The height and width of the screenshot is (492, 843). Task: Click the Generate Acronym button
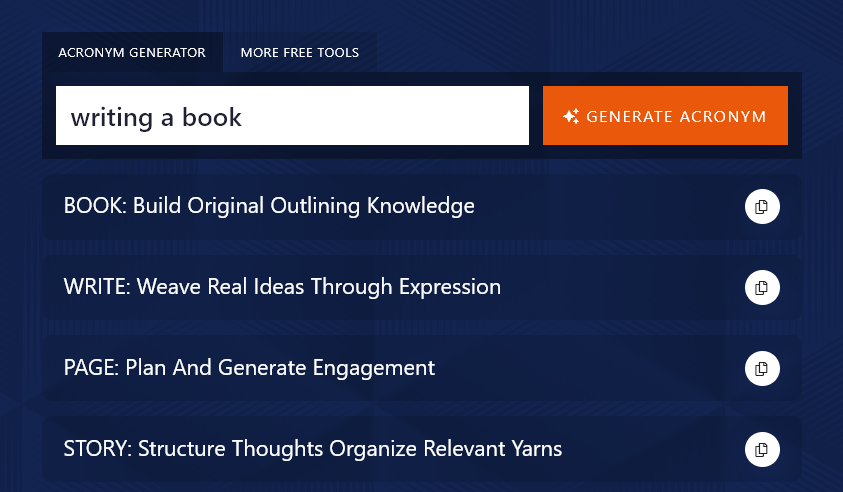tap(665, 116)
